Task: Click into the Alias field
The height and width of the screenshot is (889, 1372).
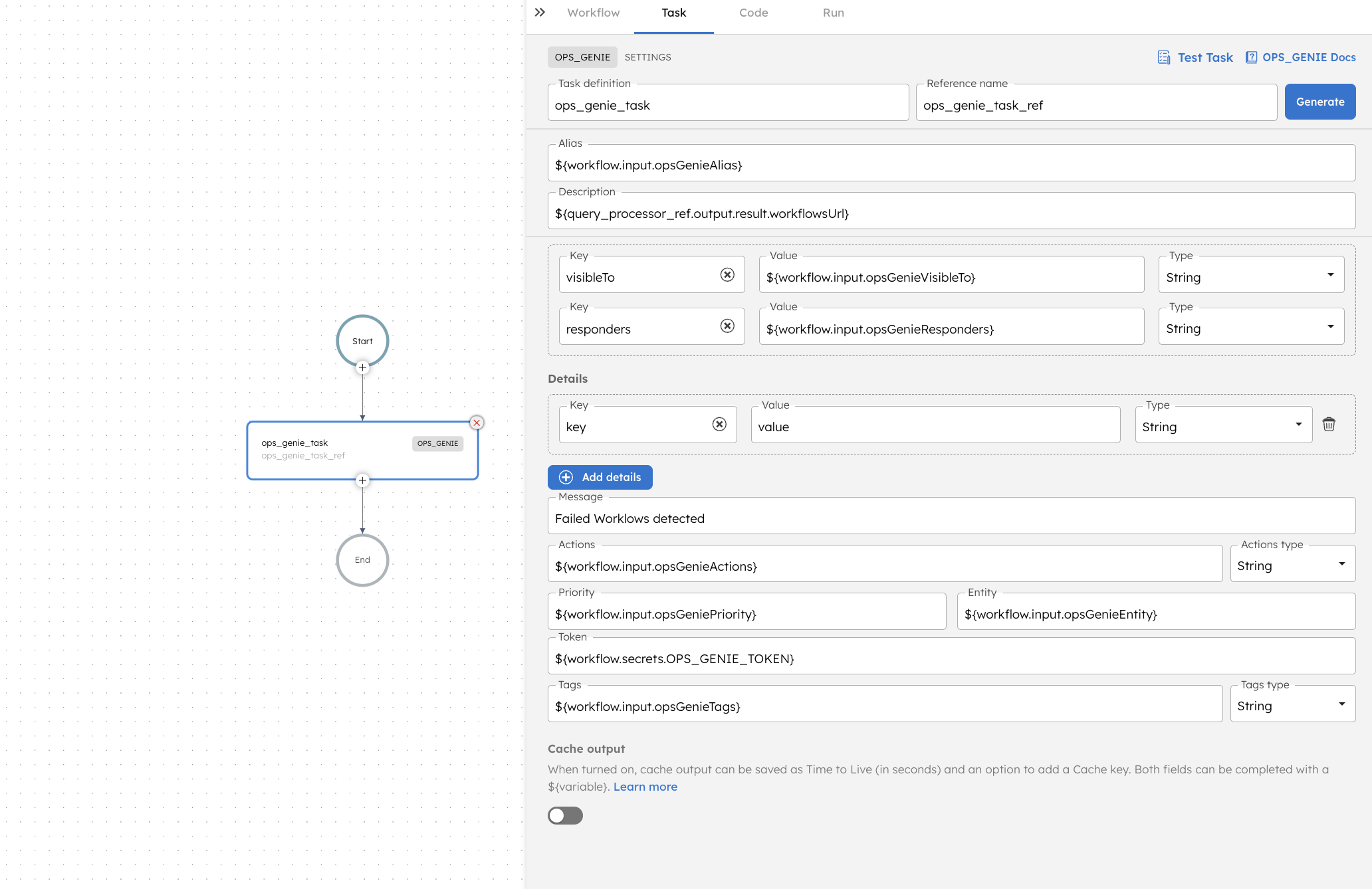Action: click(x=951, y=163)
